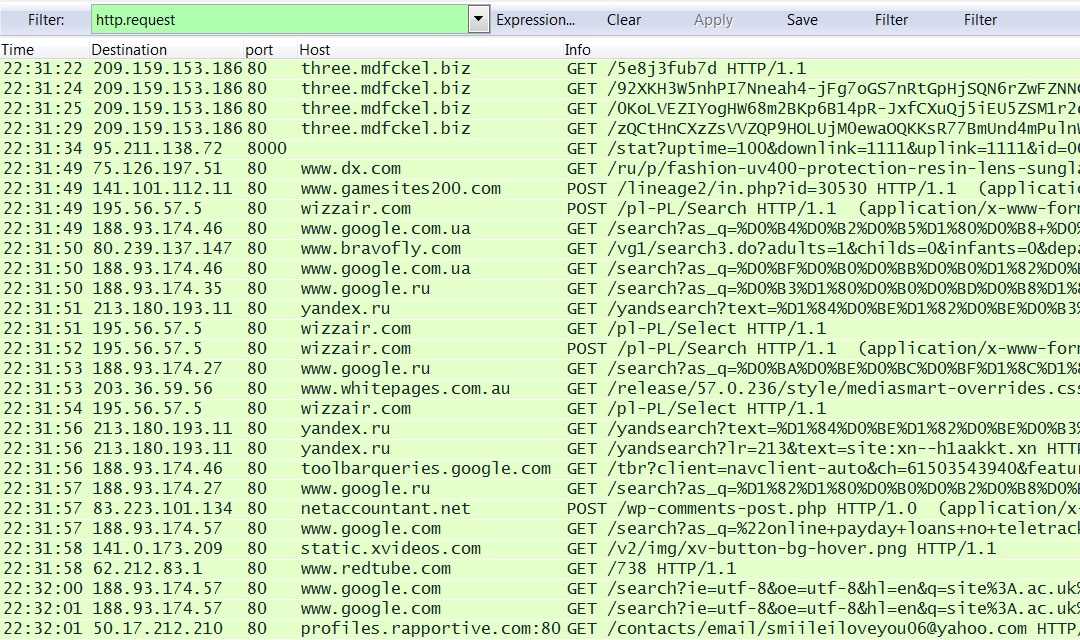Select the port 8000 request to 95.211.138.72
The image size is (1080, 640).
tap(158, 149)
